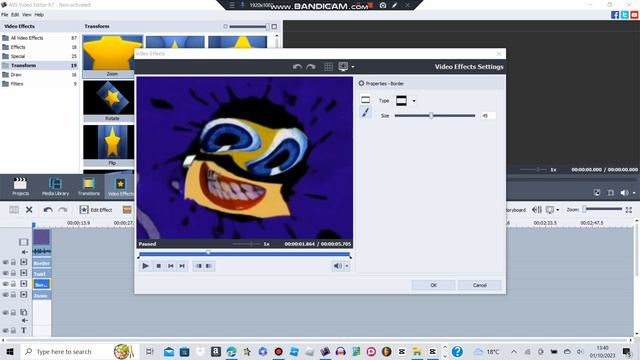
Task: Select the Zoom clip on the timeline
Action: pyautogui.click(x=42, y=295)
